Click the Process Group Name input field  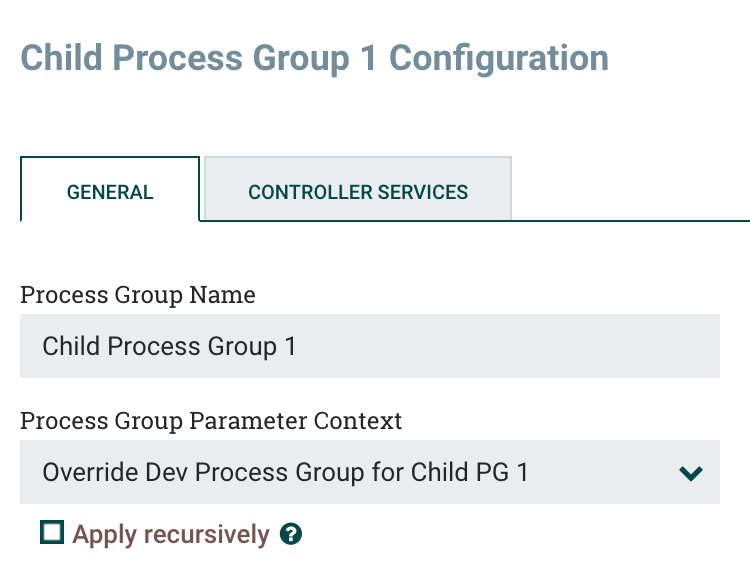click(369, 347)
